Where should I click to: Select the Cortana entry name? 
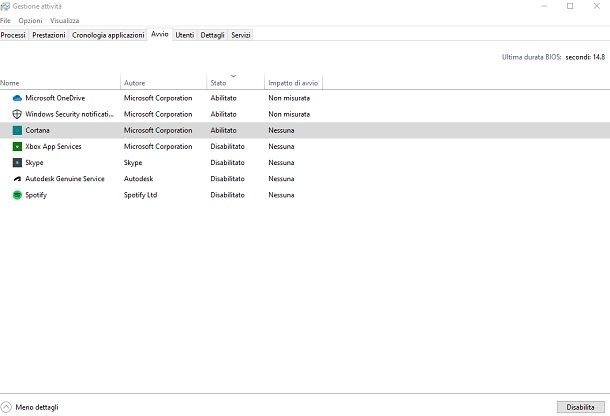pos(37,130)
